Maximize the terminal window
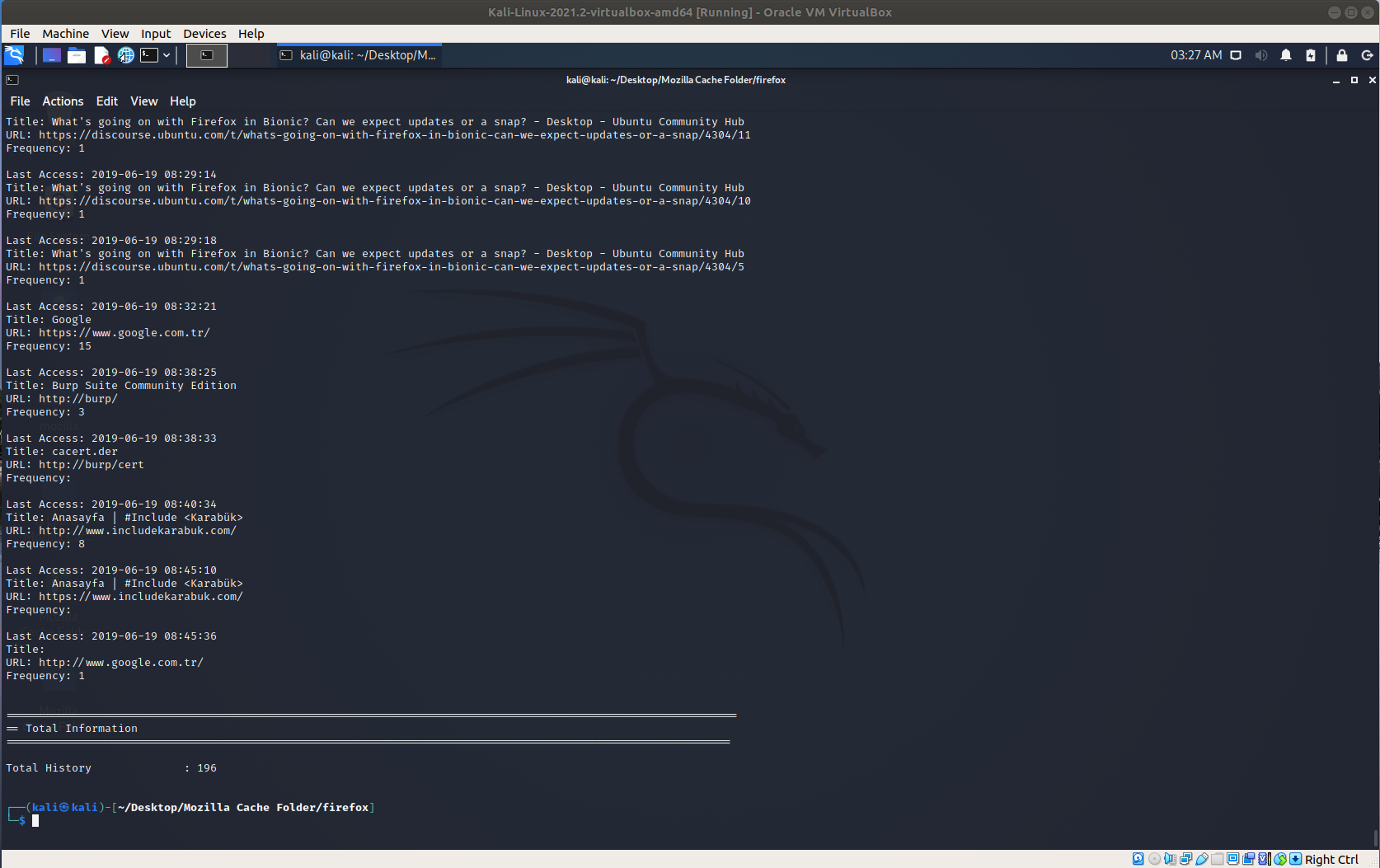Image resolution: width=1380 pixels, height=868 pixels. [1354, 80]
